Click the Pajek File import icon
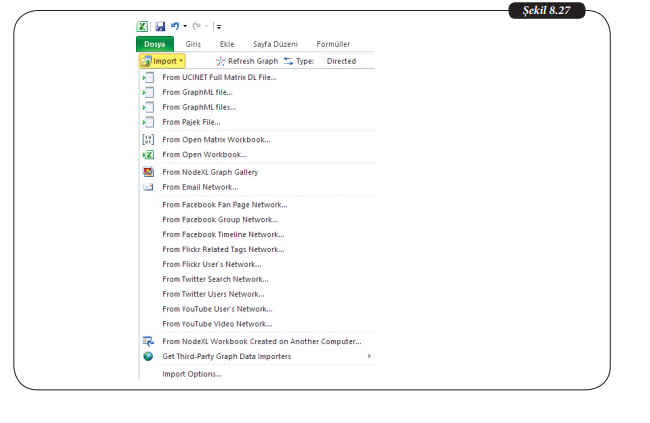The image size is (650, 423). [148, 122]
